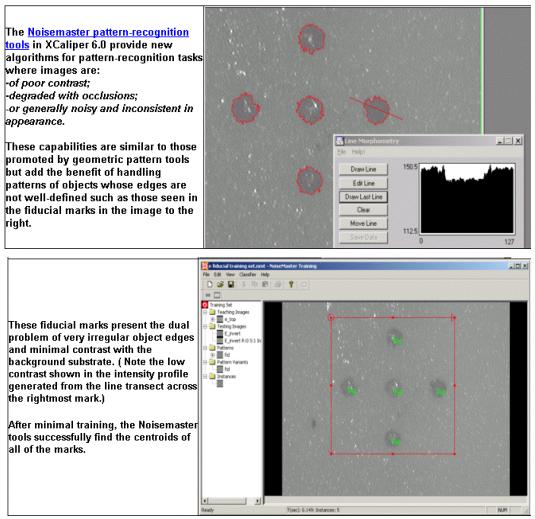
Task: Click the 'Ready' status bar text
Action: pos(207,510)
